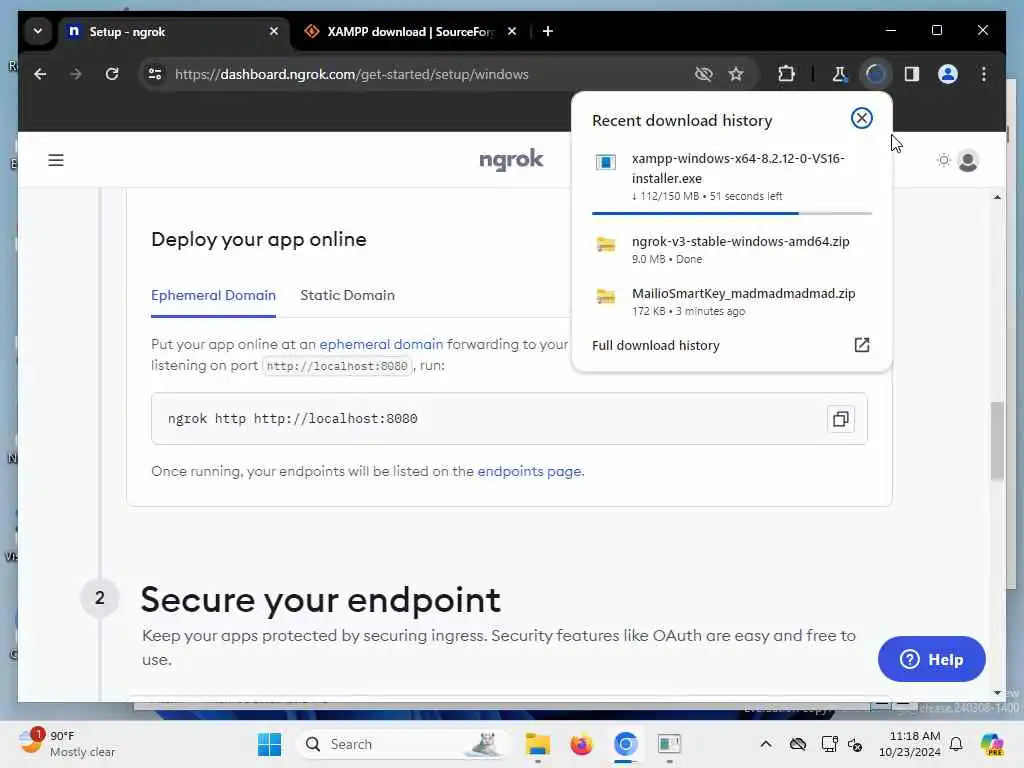This screenshot has width=1024, height=768.
Task: Go back to the previous page
Action: [40, 74]
